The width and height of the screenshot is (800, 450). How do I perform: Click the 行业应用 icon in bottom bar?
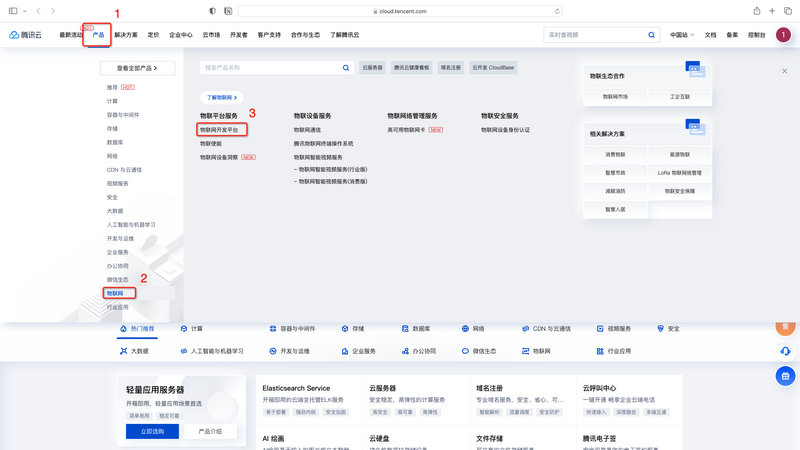pos(600,351)
